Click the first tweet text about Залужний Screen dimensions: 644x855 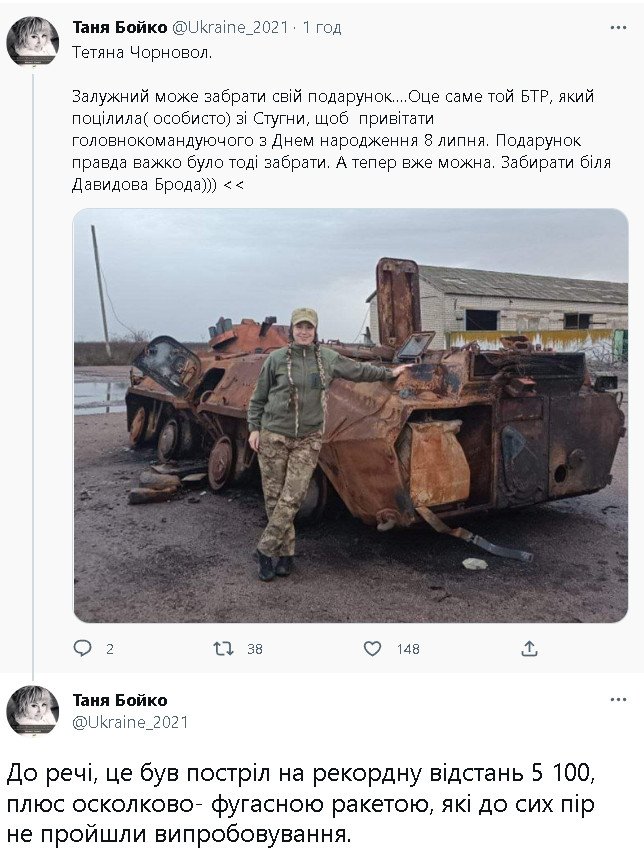[x=341, y=141]
